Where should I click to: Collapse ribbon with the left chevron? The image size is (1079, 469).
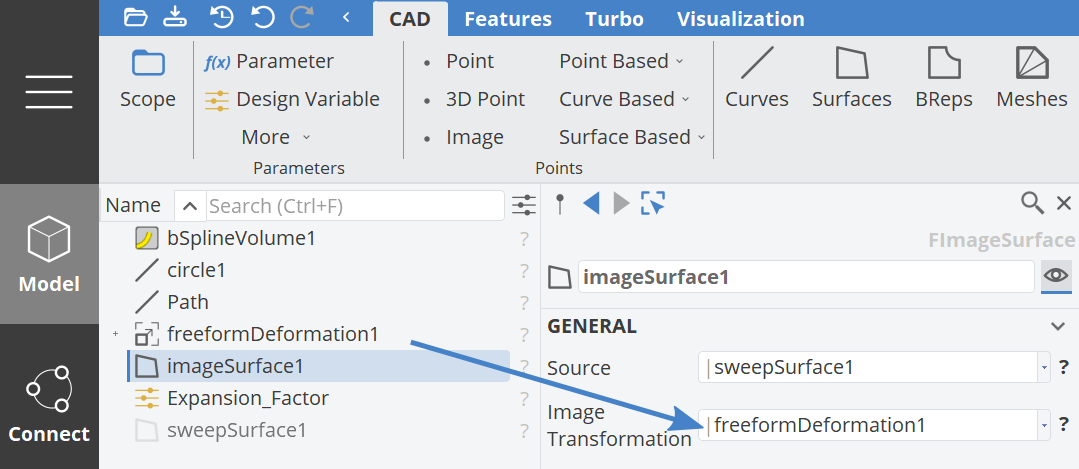tap(346, 17)
